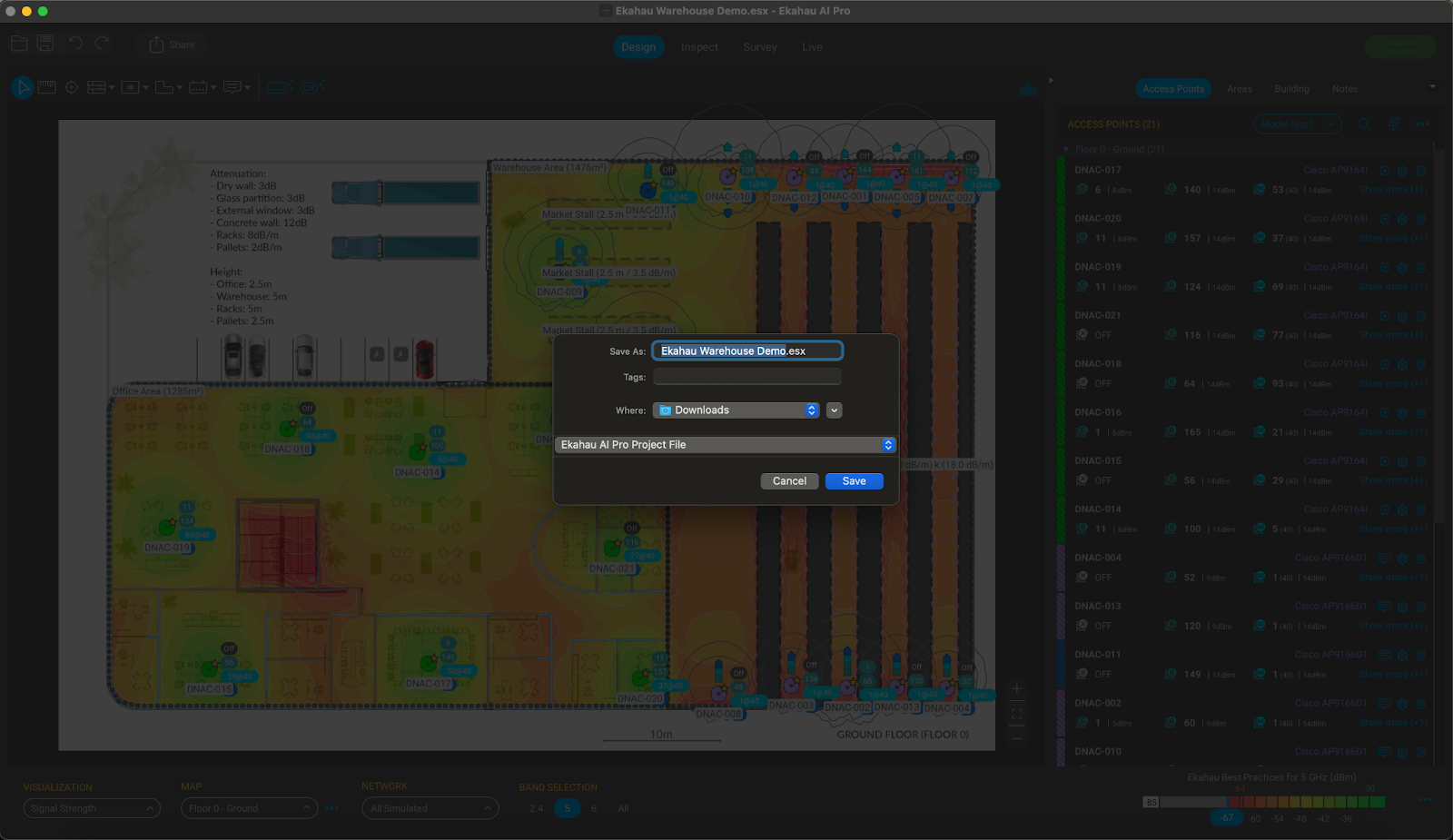Open the Areas sidebar tab

tap(1240, 89)
